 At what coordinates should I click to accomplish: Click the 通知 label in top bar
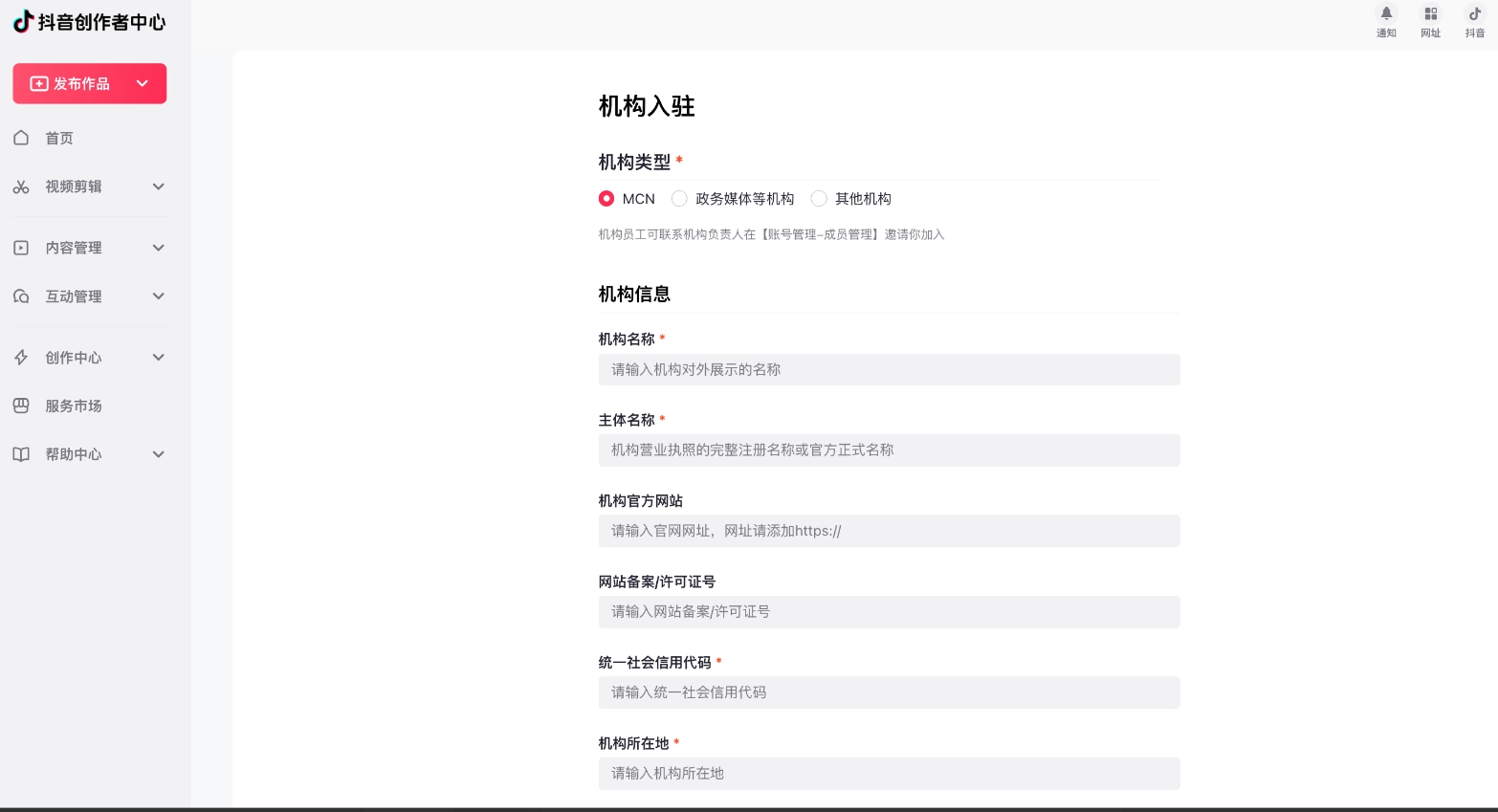(1386, 33)
